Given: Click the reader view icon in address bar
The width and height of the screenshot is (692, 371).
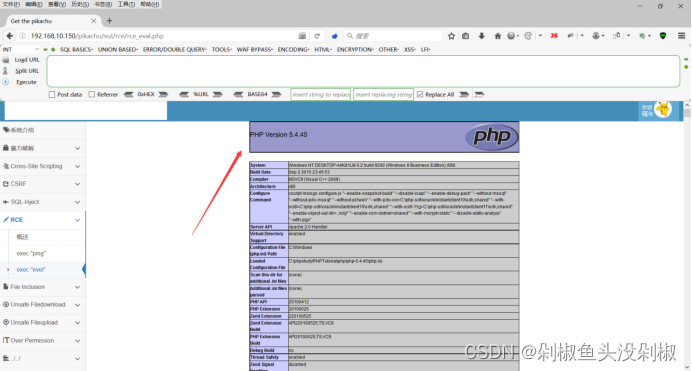Looking at the screenshot, I should [x=302, y=36].
